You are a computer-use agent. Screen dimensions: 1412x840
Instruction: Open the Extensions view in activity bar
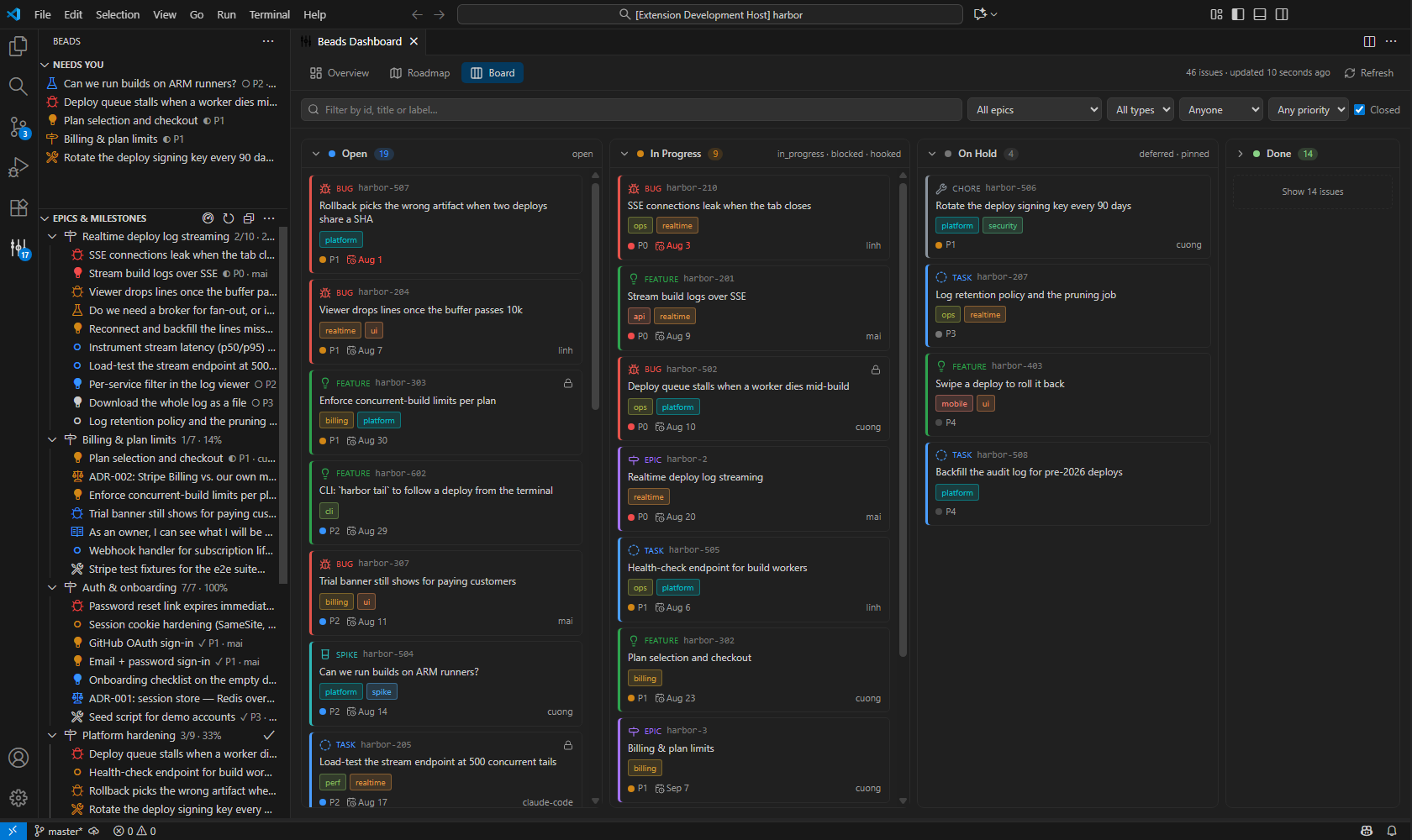coord(18,207)
